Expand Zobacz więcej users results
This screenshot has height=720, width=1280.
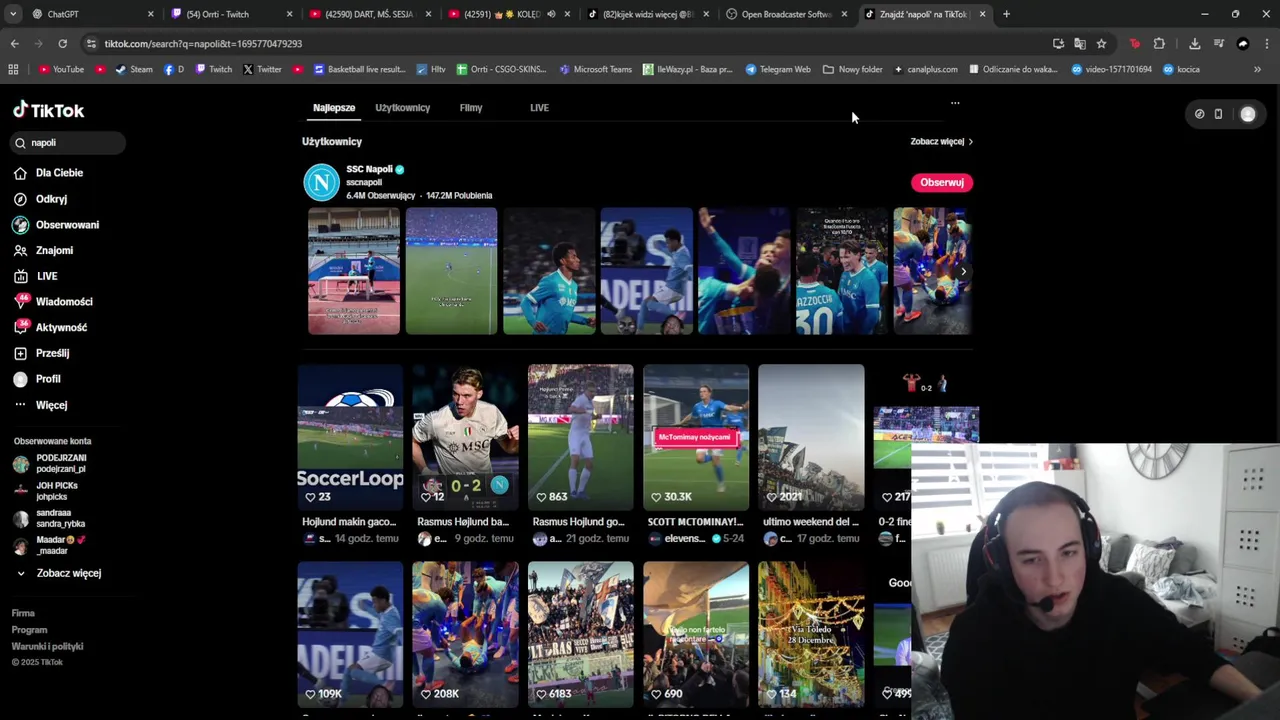941,142
